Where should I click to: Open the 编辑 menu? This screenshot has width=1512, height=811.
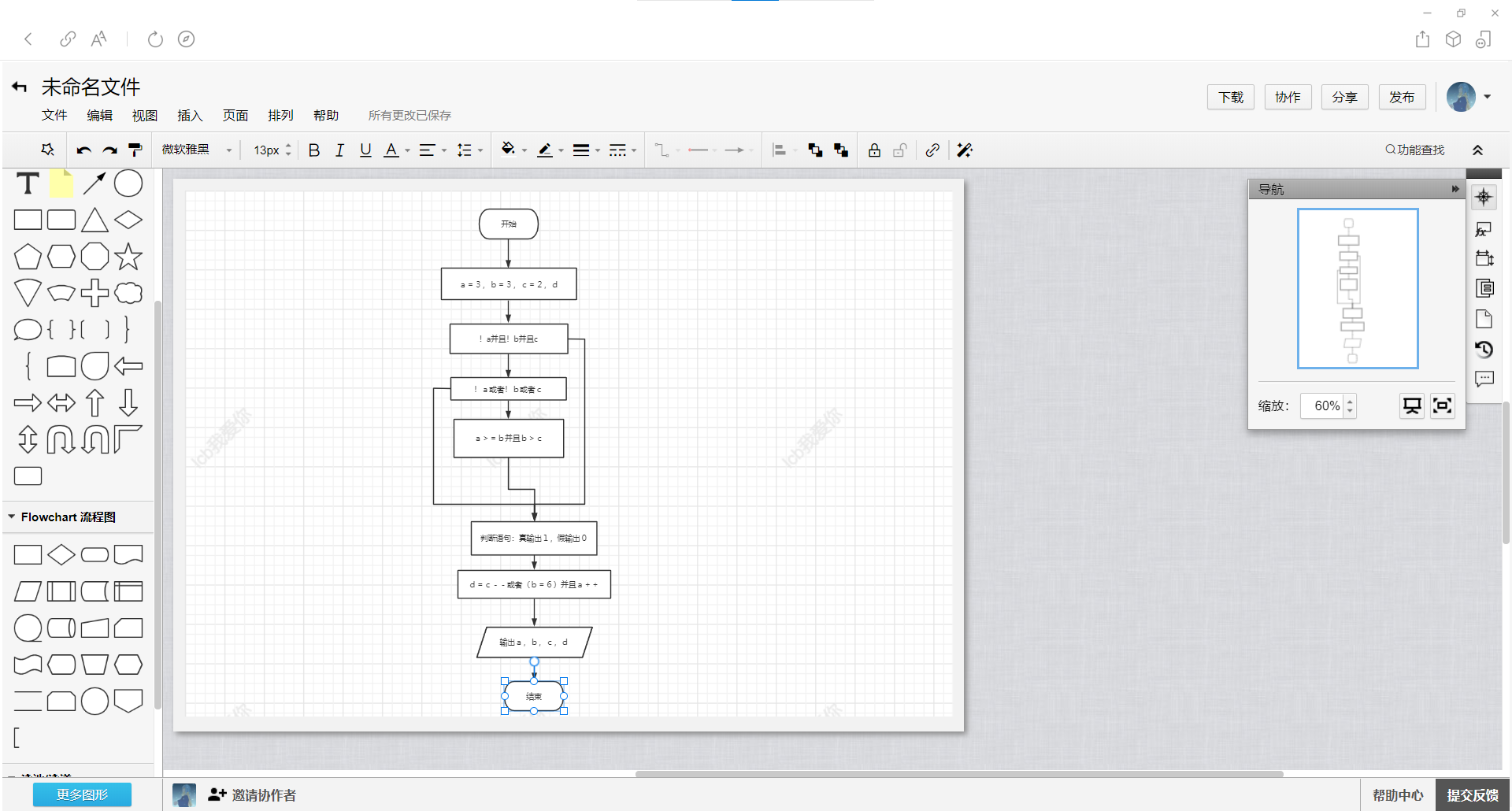pyautogui.click(x=99, y=116)
